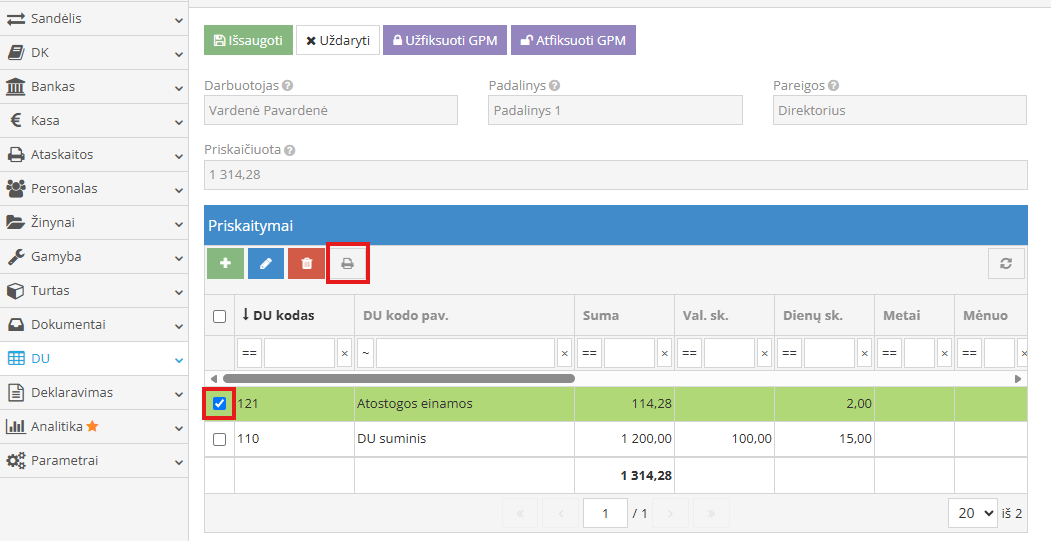The height and width of the screenshot is (541, 1051).
Task: Click the Užfiksuoti GPM button
Action: click(445, 40)
